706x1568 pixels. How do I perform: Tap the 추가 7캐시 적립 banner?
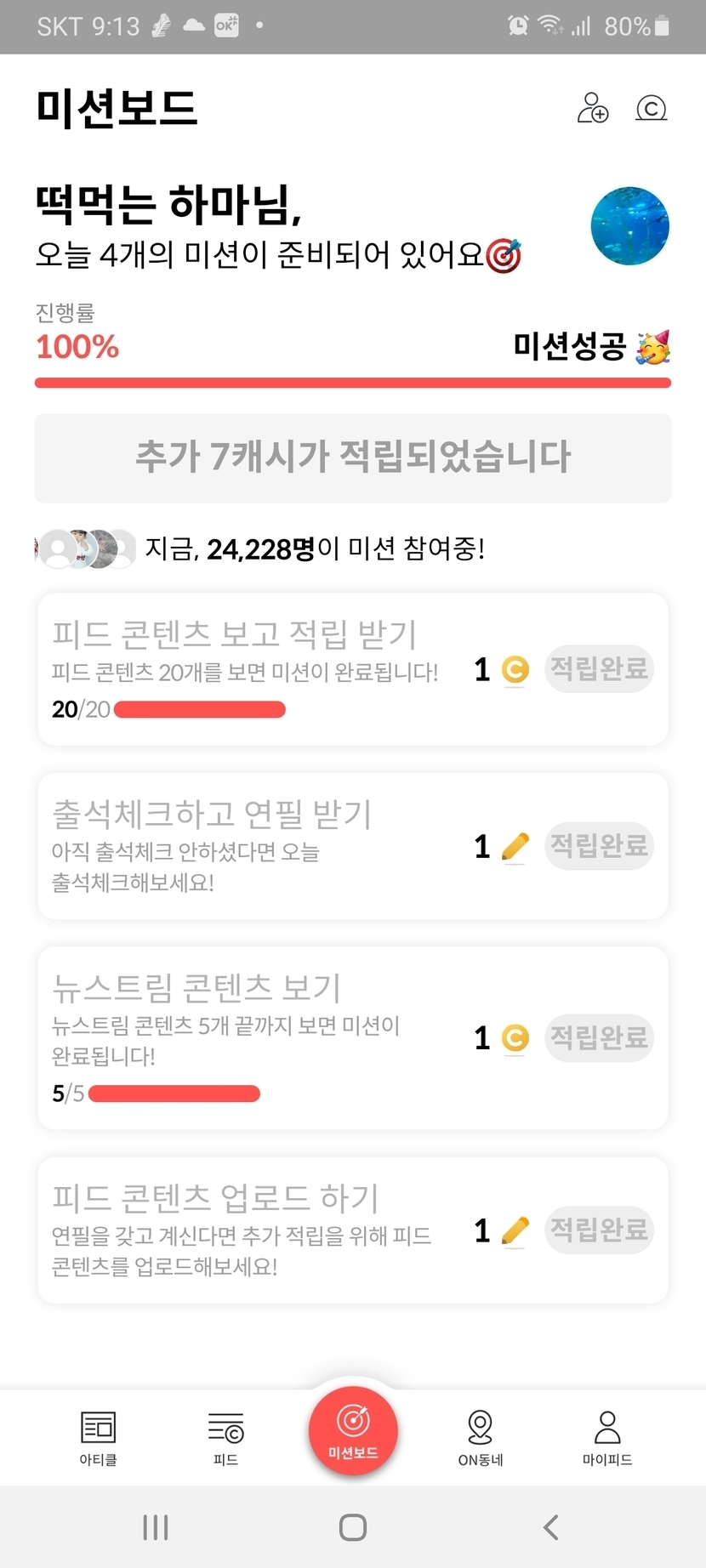point(353,457)
